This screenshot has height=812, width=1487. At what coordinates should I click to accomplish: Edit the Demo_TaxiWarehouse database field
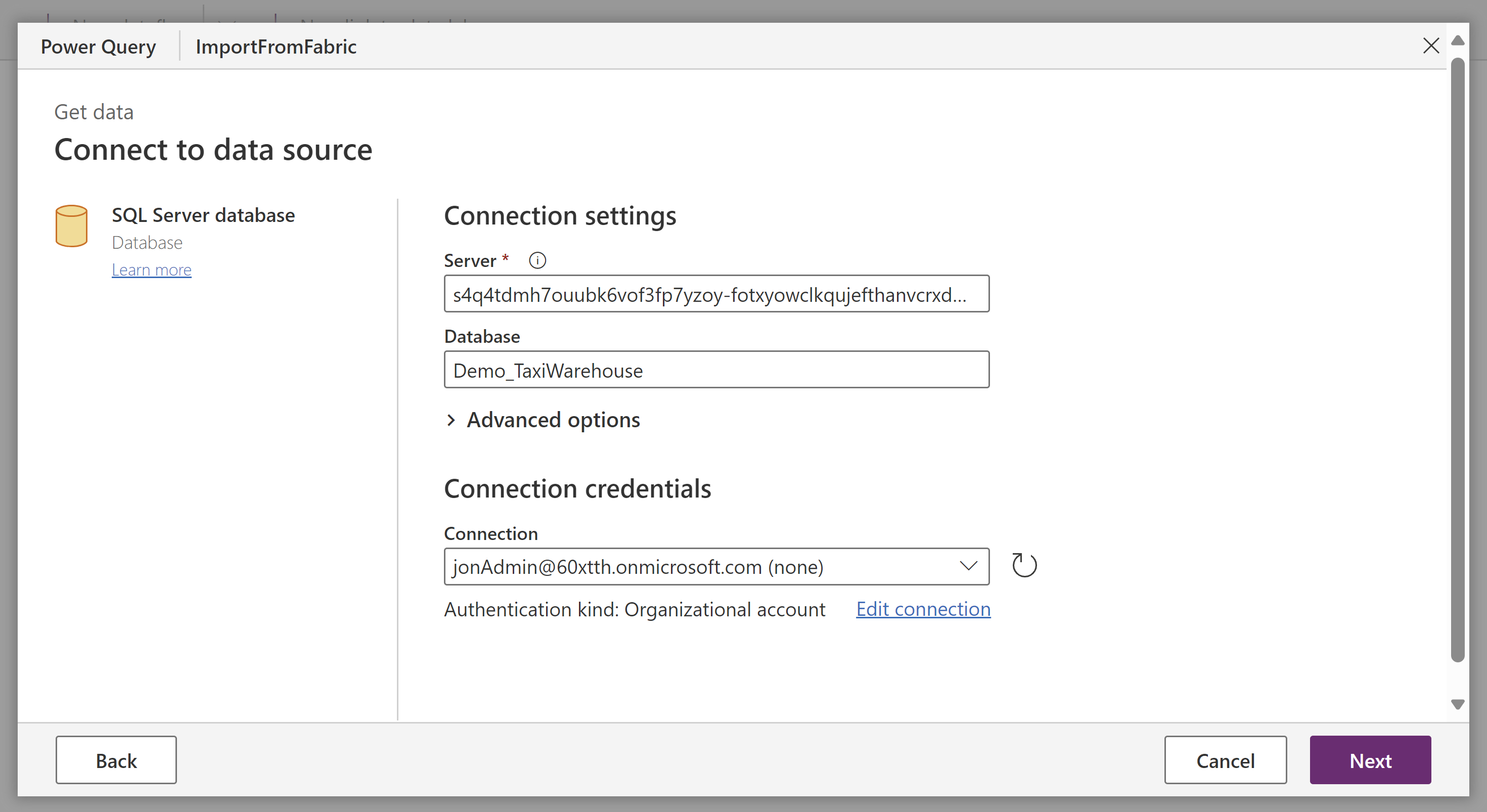pyautogui.click(x=716, y=370)
